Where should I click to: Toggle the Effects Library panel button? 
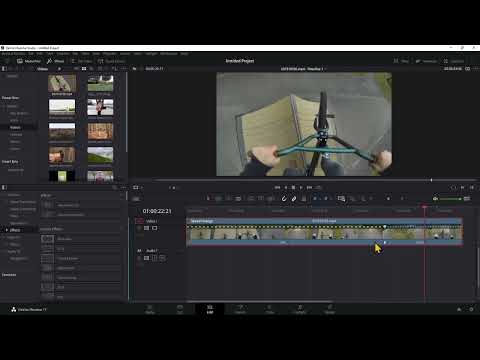point(55,61)
